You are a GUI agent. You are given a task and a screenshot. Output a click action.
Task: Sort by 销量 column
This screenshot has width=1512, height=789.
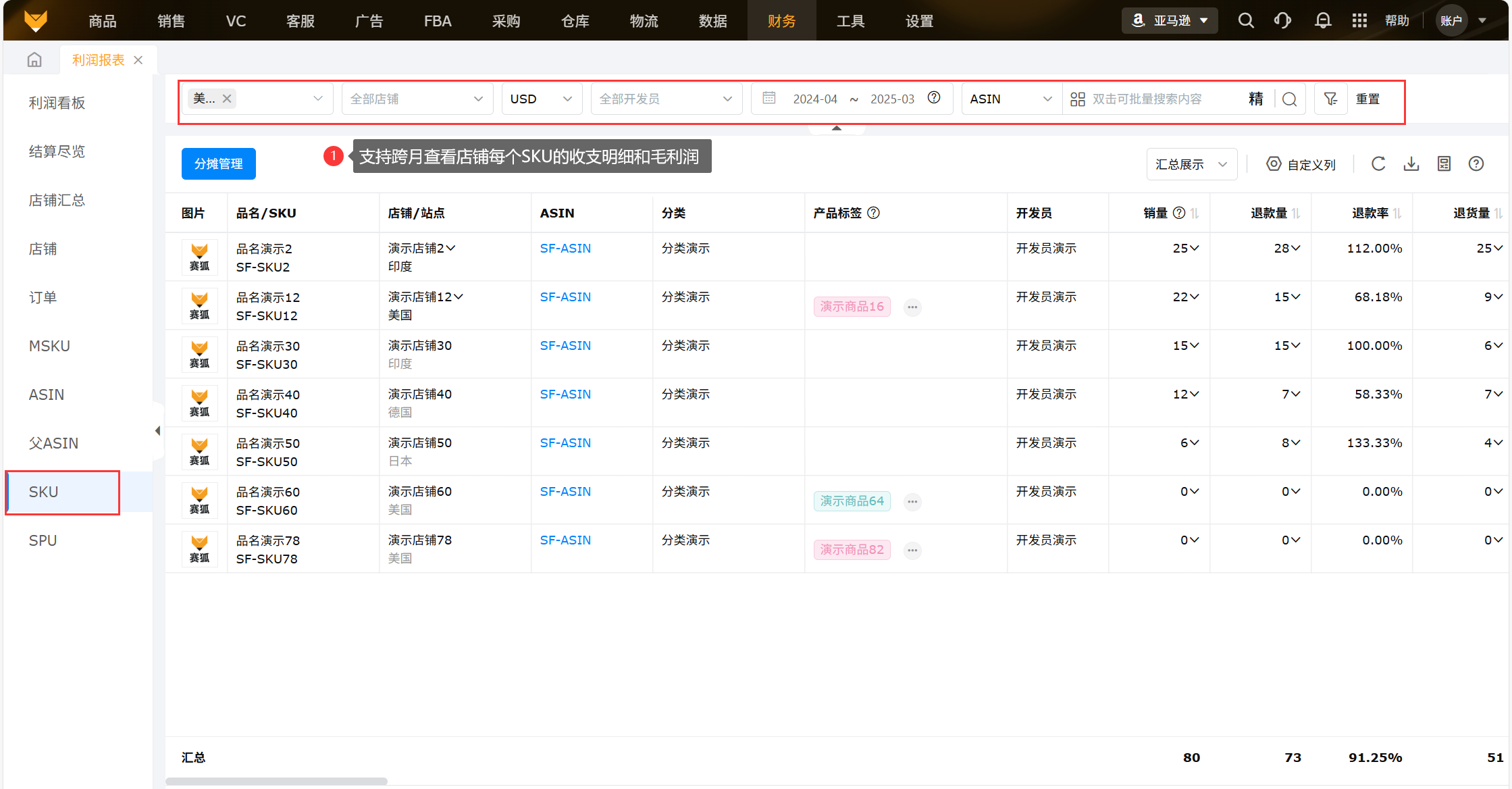[x=1195, y=213]
